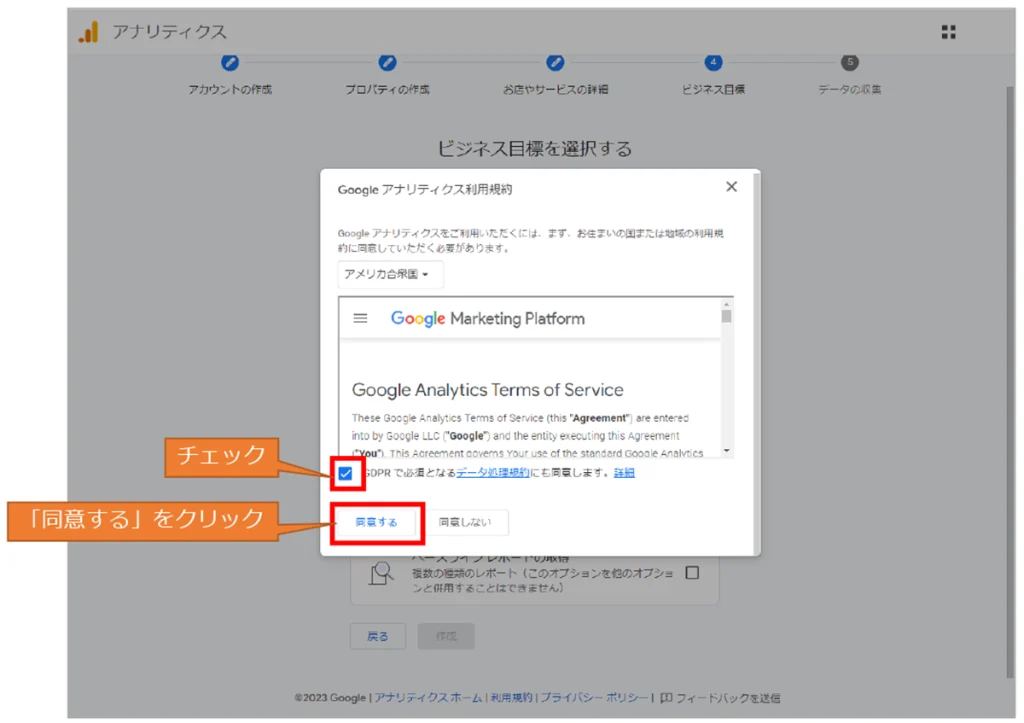Click the step 4 ビジネス目標 circle icon

(713, 62)
